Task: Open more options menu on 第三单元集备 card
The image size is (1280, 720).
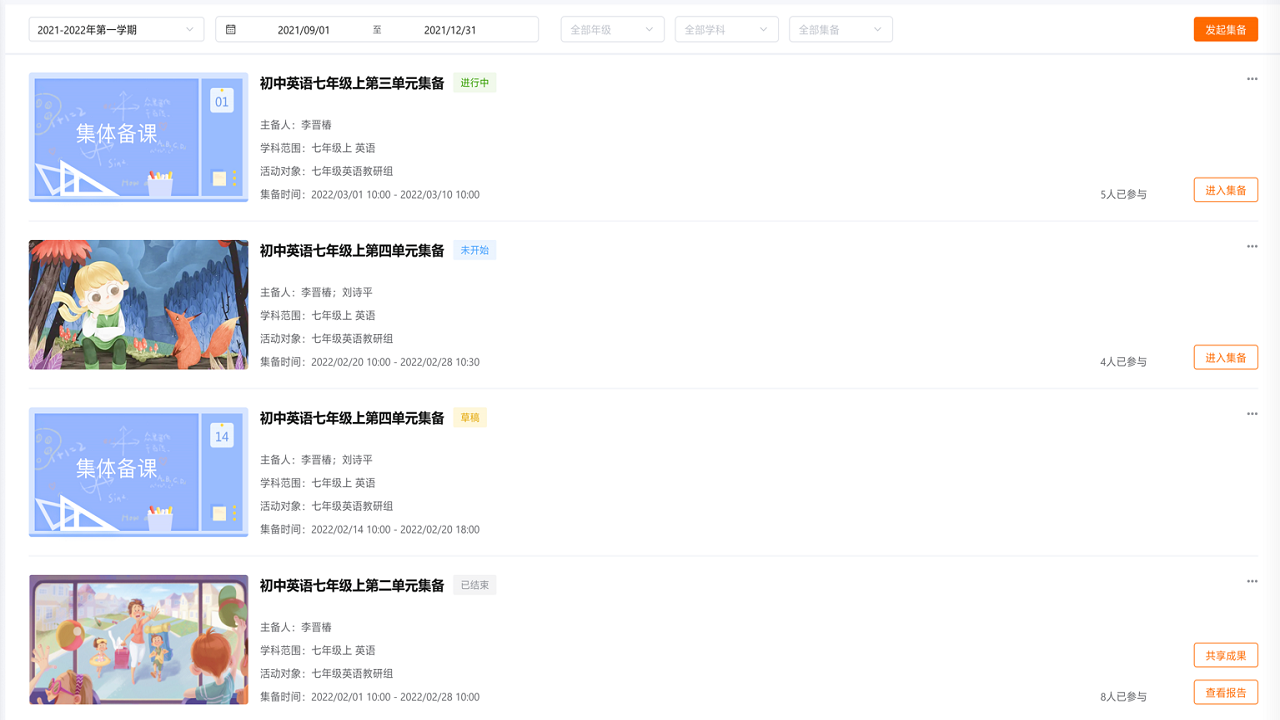Action: pyautogui.click(x=1251, y=78)
